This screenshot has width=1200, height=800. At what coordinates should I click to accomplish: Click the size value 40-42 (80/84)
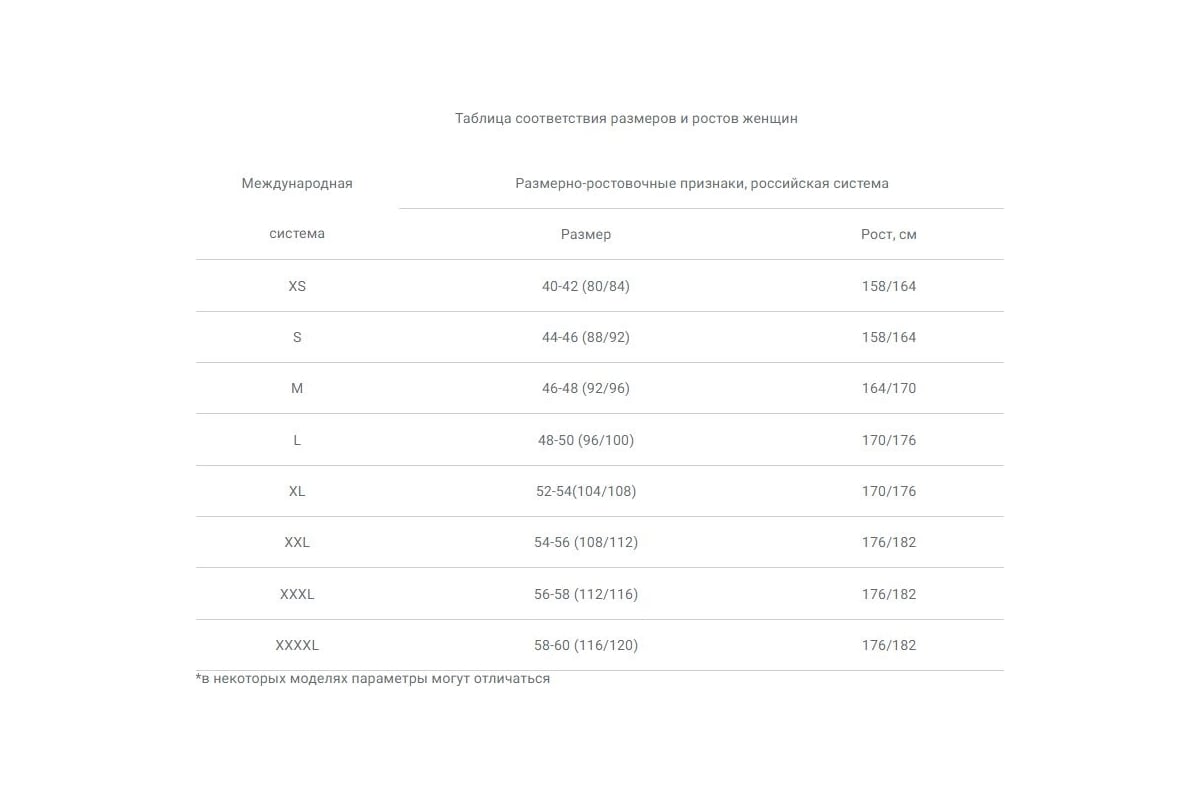point(586,286)
